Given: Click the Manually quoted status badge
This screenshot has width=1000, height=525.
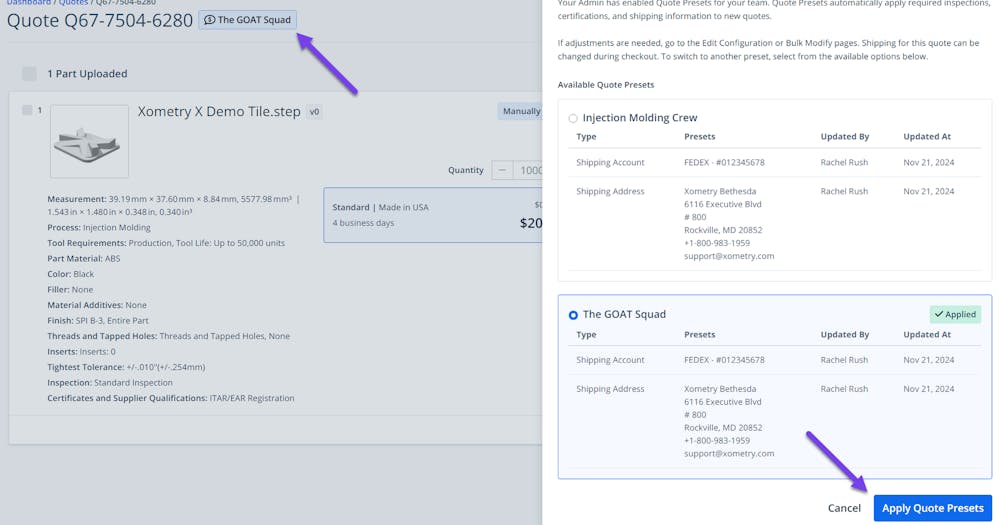Looking at the screenshot, I should [520, 111].
